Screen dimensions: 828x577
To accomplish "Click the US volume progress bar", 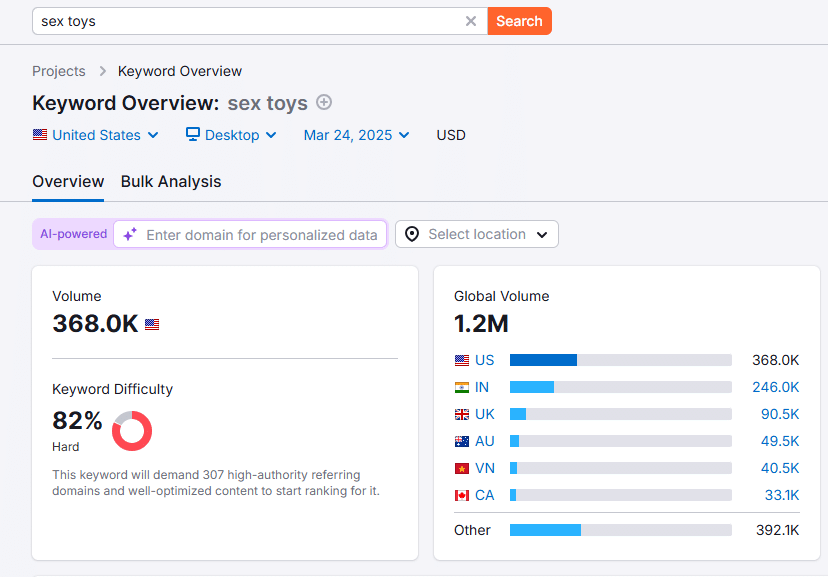I will (620, 360).
